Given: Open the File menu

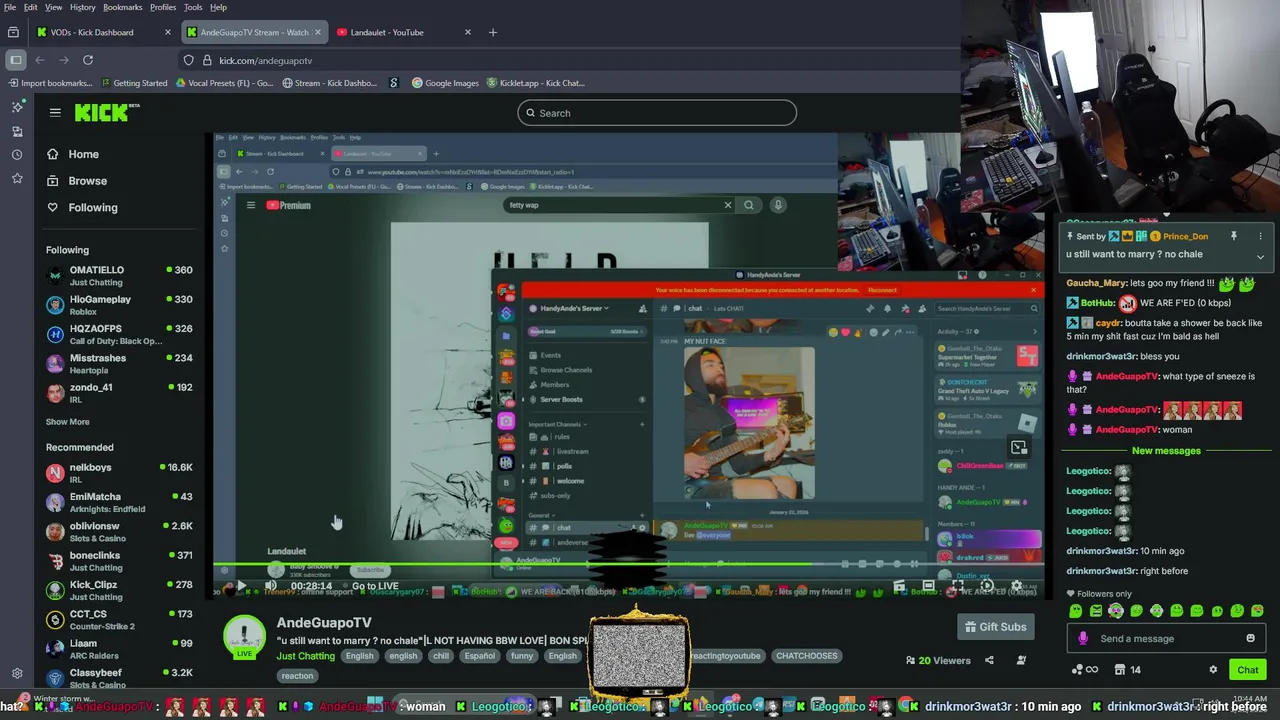Looking at the screenshot, I should pos(9,7).
